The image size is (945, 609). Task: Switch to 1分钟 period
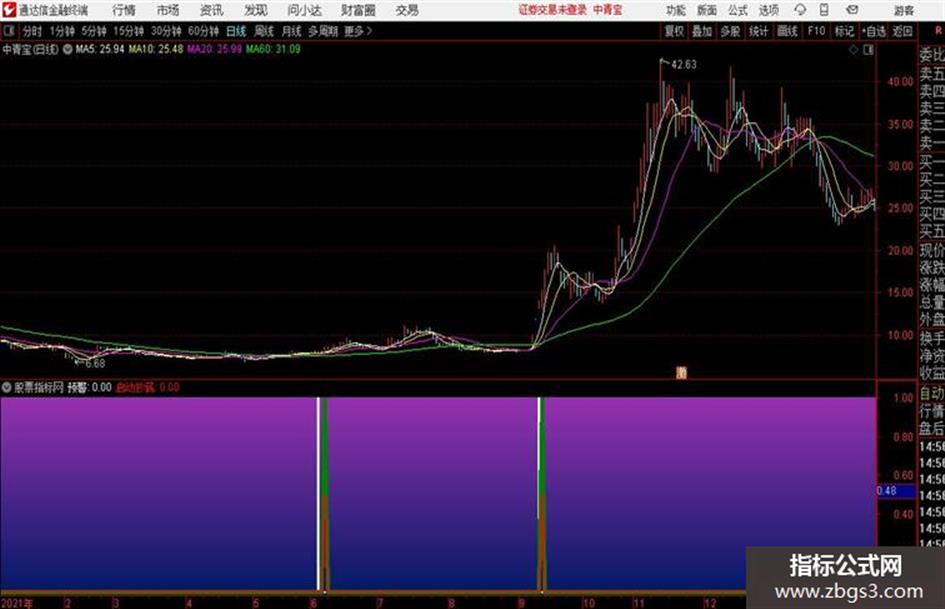click(x=62, y=31)
